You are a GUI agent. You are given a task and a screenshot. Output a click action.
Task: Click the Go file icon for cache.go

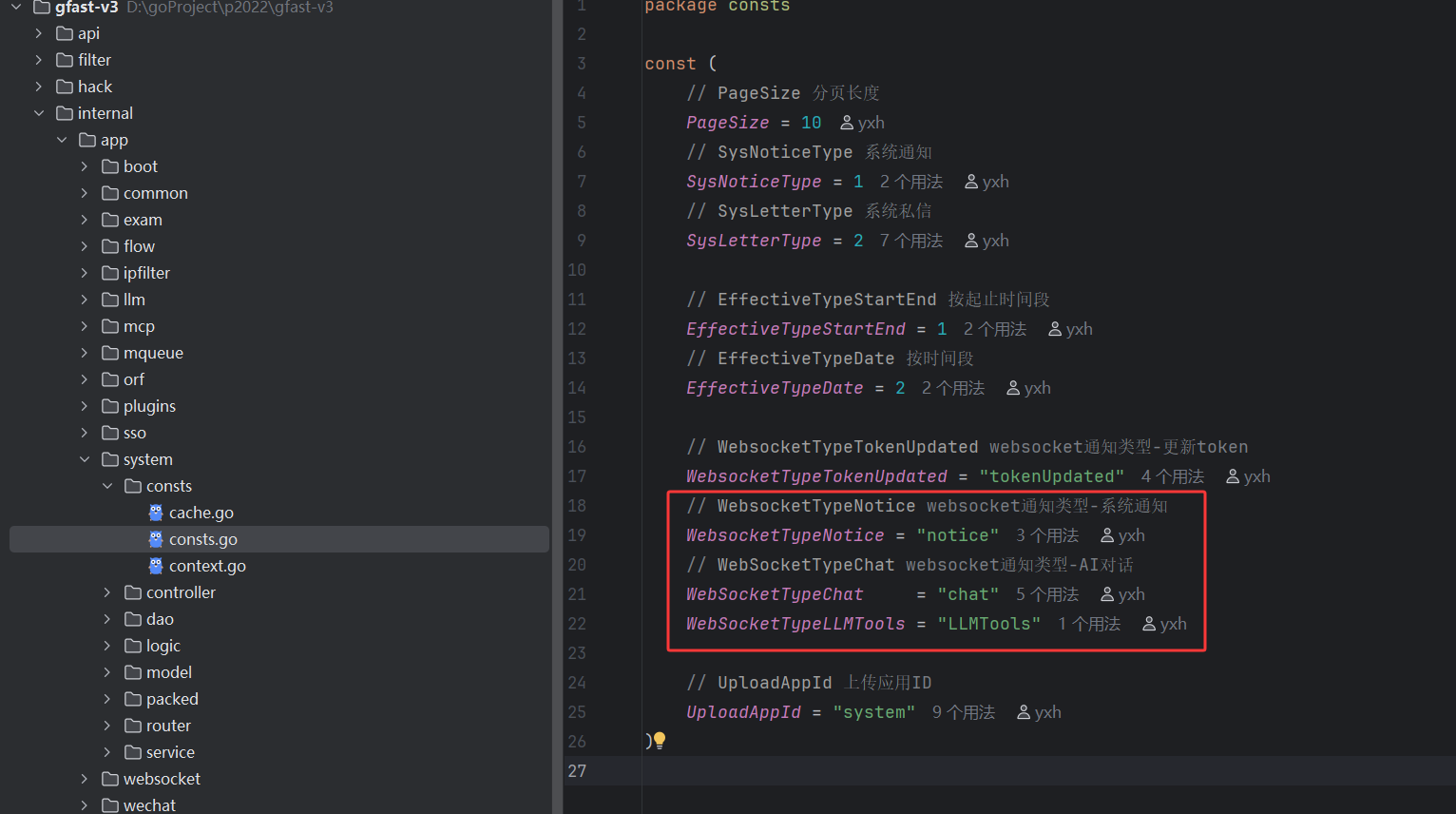(156, 513)
